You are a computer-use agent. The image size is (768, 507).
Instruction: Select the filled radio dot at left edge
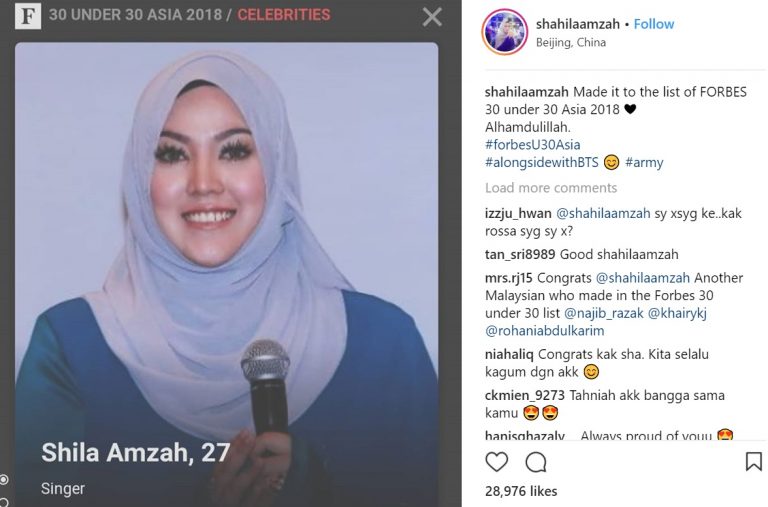click(x=3, y=479)
